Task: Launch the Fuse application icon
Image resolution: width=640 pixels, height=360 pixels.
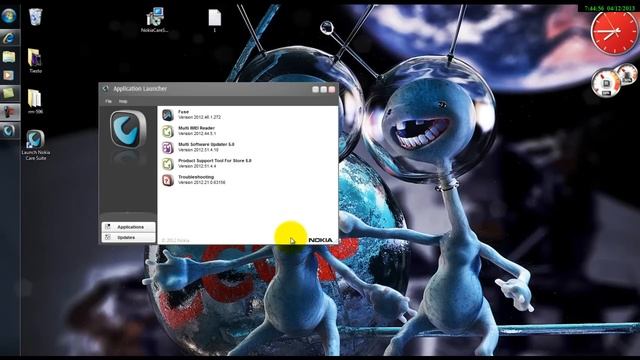Action: click(x=168, y=115)
